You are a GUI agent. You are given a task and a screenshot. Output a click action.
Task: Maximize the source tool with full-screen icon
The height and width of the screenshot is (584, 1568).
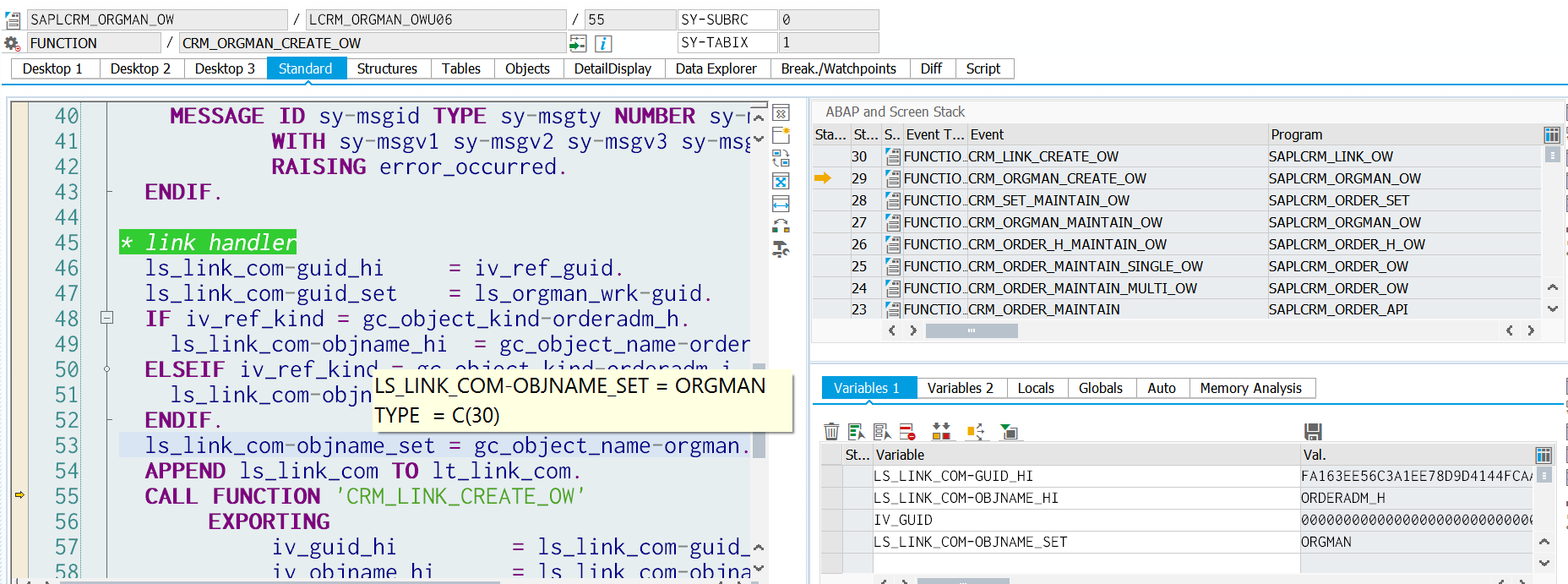(781, 181)
